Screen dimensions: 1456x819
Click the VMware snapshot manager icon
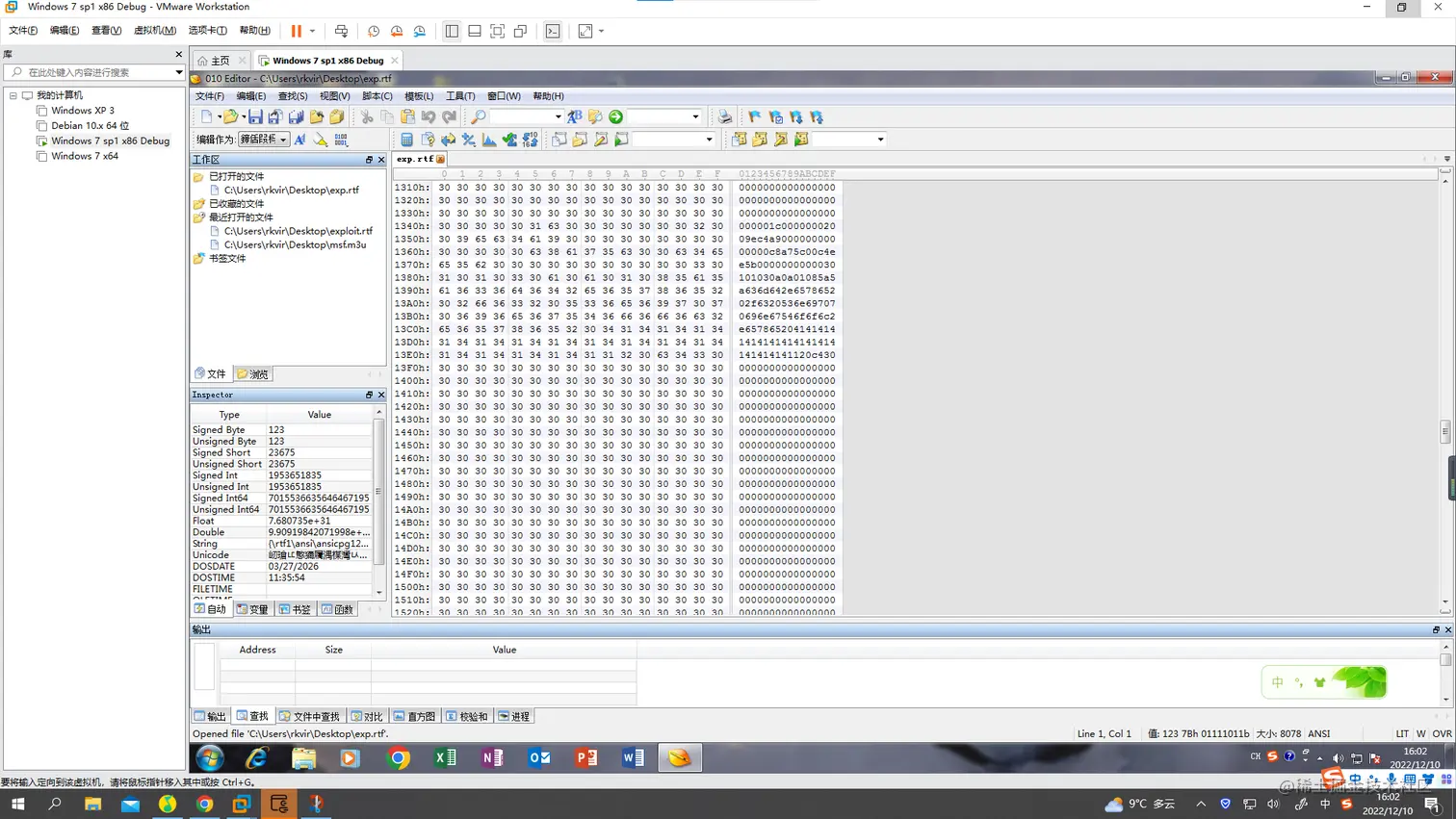tap(420, 31)
